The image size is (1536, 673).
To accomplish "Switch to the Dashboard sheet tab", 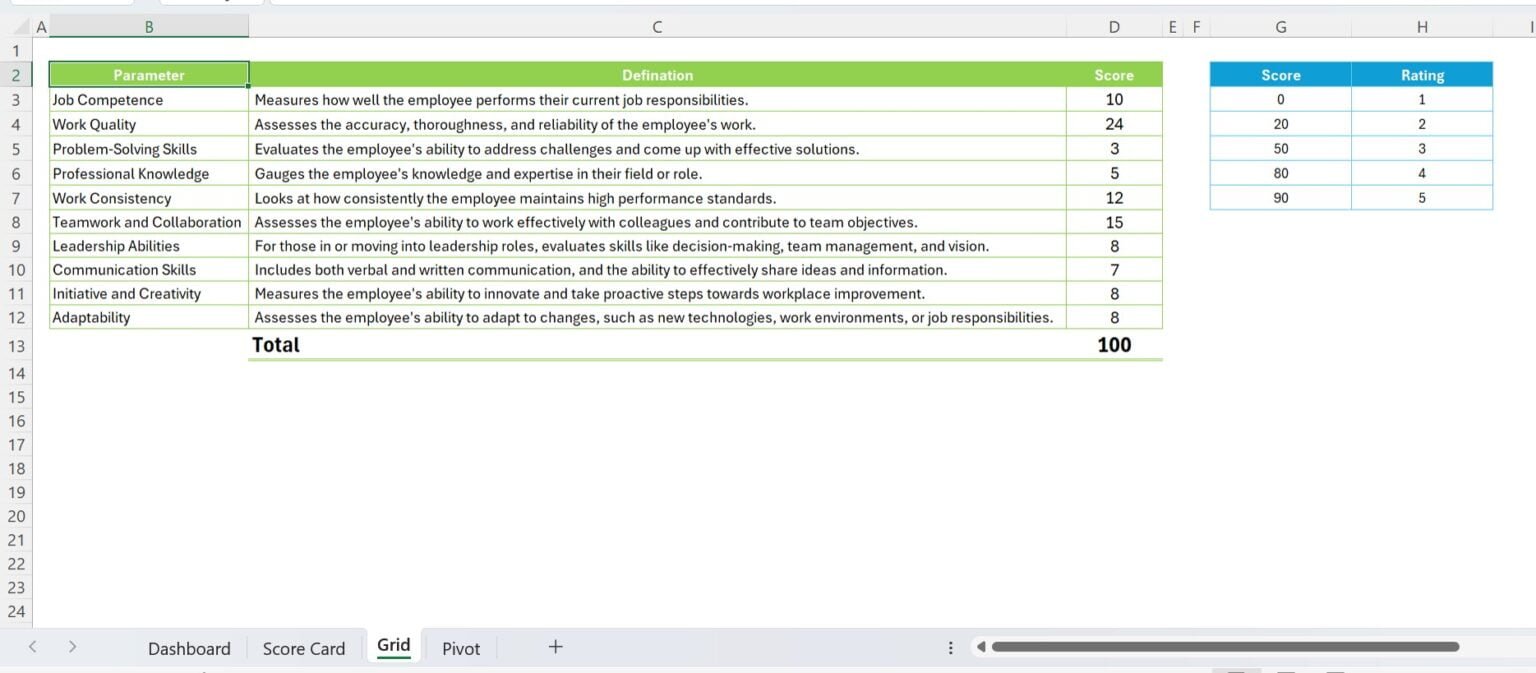I will pyautogui.click(x=188, y=648).
